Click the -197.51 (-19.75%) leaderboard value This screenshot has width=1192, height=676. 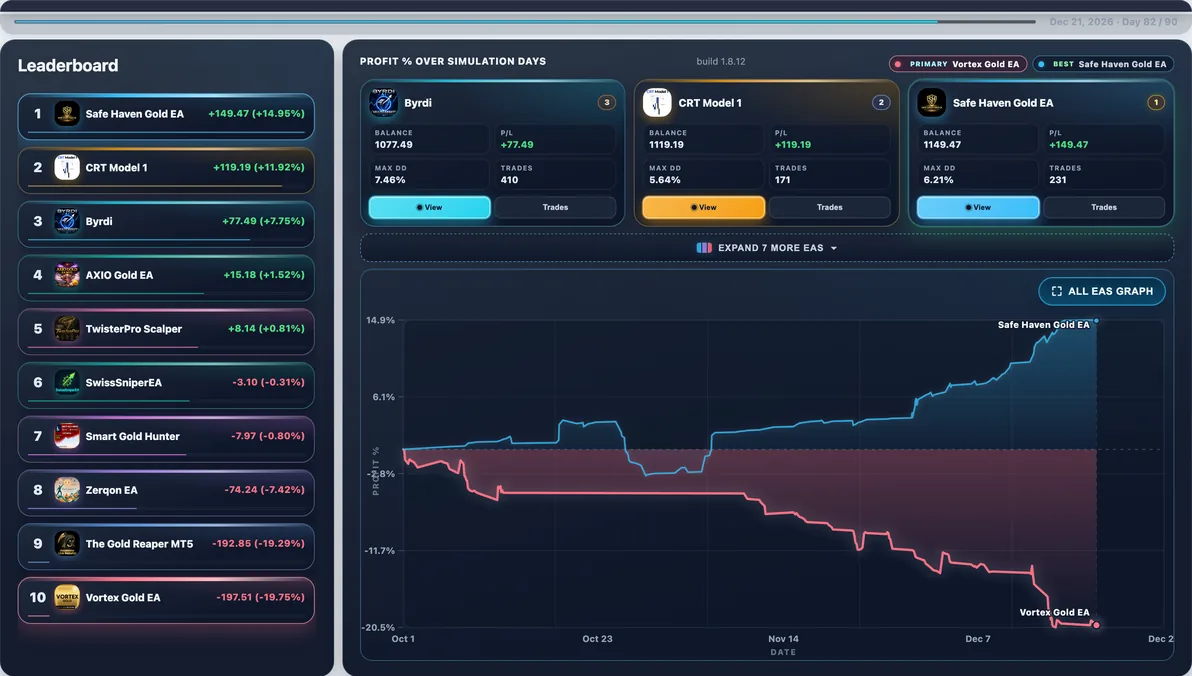(x=260, y=597)
